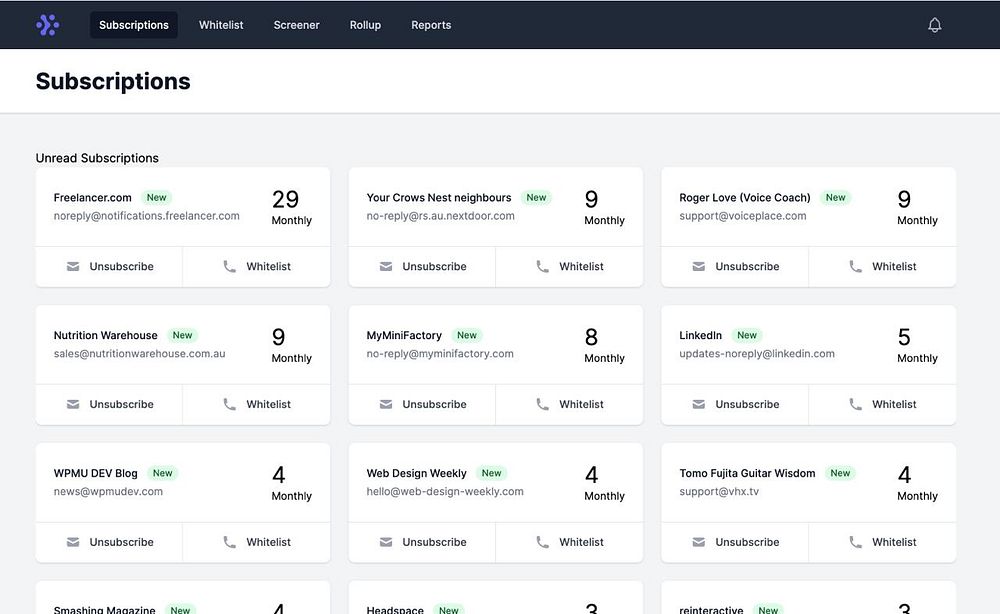Image resolution: width=1000 pixels, height=614 pixels.
Task: View the Reports tab
Action: click(x=431, y=25)
